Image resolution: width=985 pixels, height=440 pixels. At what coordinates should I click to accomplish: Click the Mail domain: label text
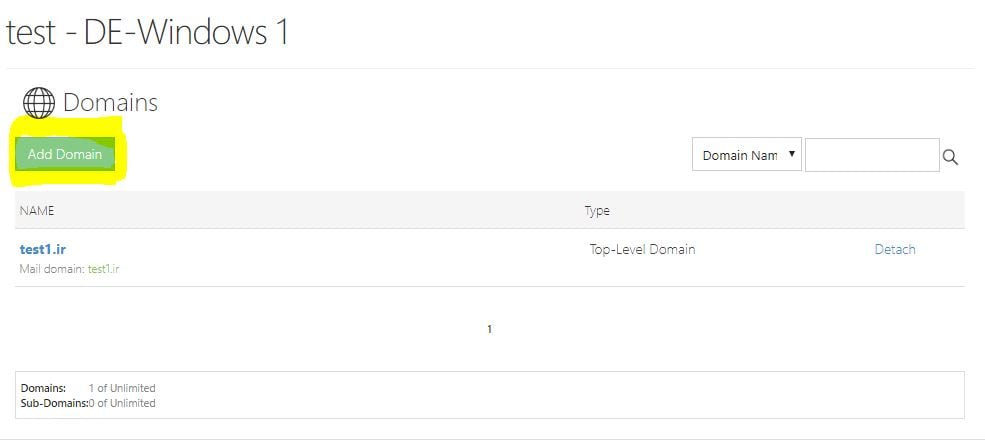[x=53, y=269]
